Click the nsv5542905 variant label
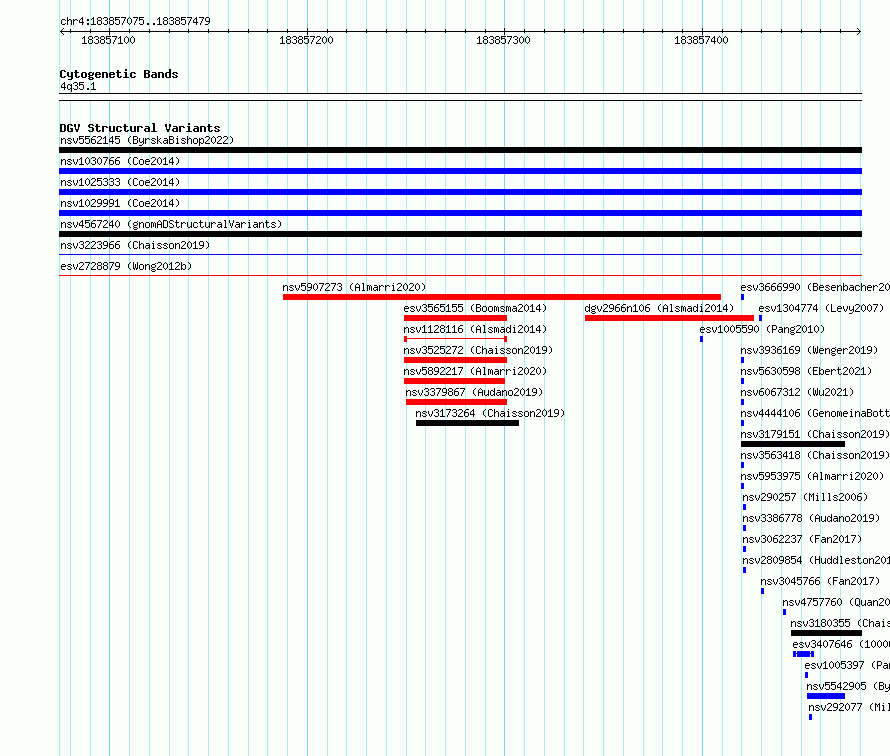Screen dimensions: 890x756 click(848, 686)
